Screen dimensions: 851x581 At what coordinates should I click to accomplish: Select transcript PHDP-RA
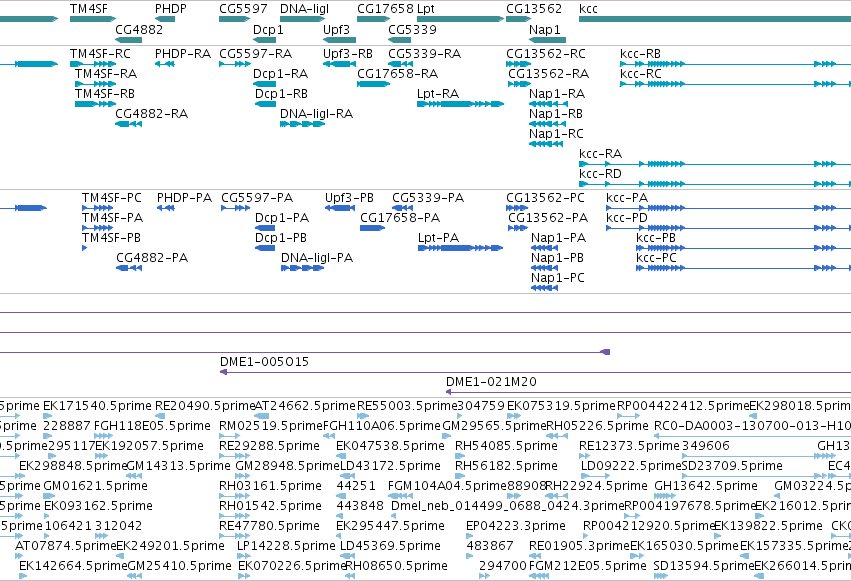[183, 54]
